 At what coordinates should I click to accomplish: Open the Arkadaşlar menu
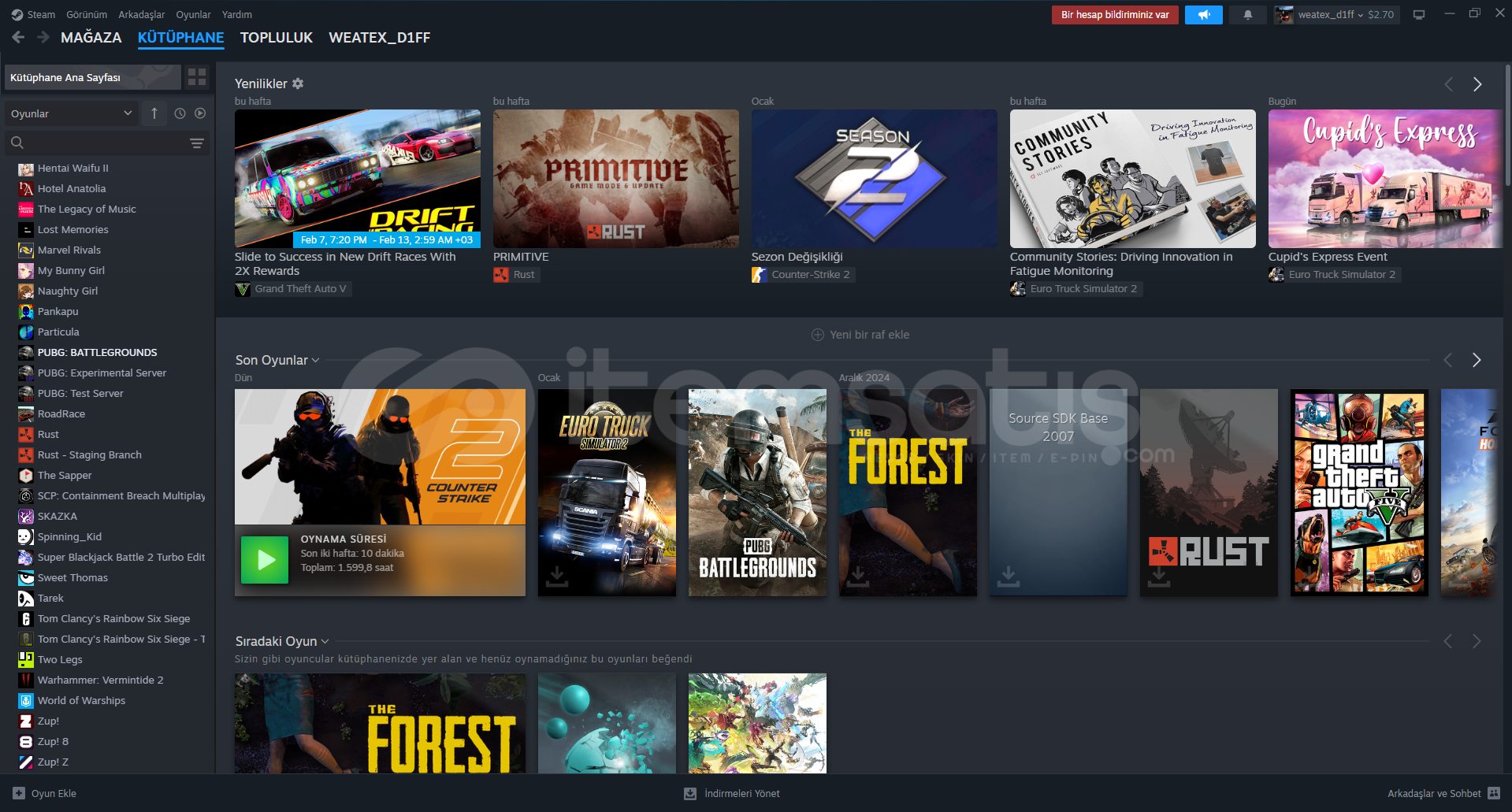[142, 14]
